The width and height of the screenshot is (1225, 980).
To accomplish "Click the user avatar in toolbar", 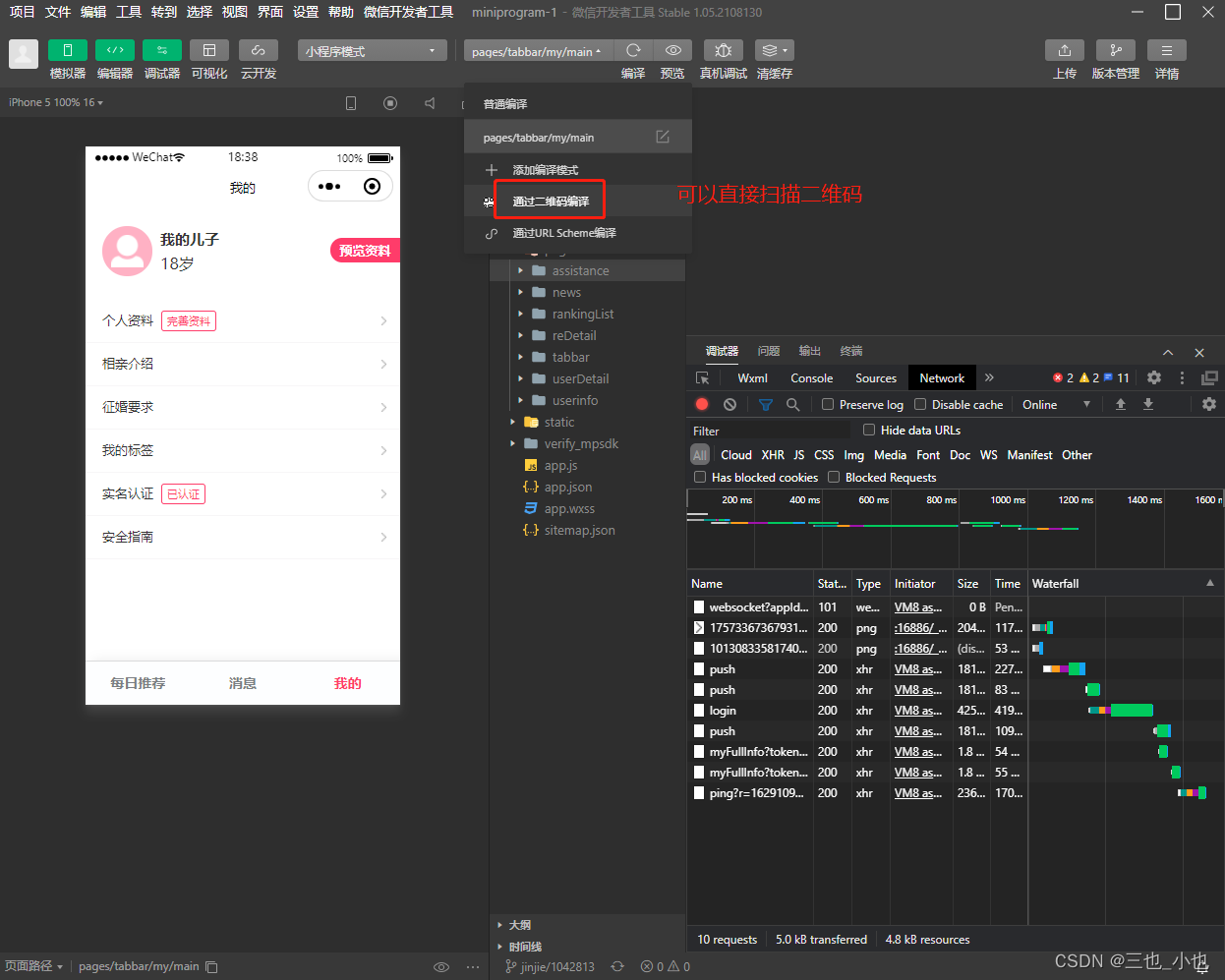I will pos(24,54).
